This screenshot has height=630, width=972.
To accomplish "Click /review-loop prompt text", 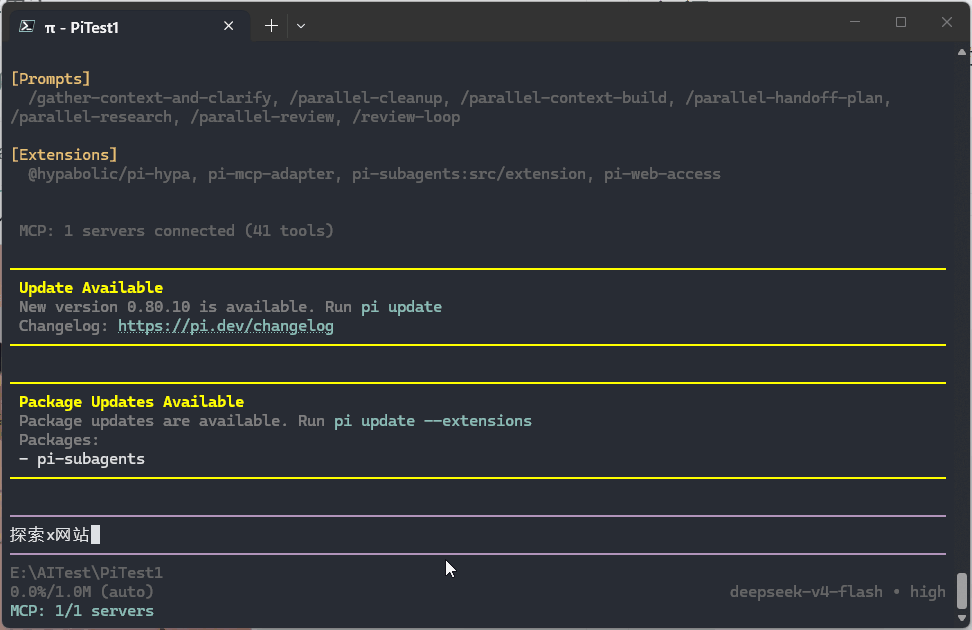I will [x=406, y=117].
